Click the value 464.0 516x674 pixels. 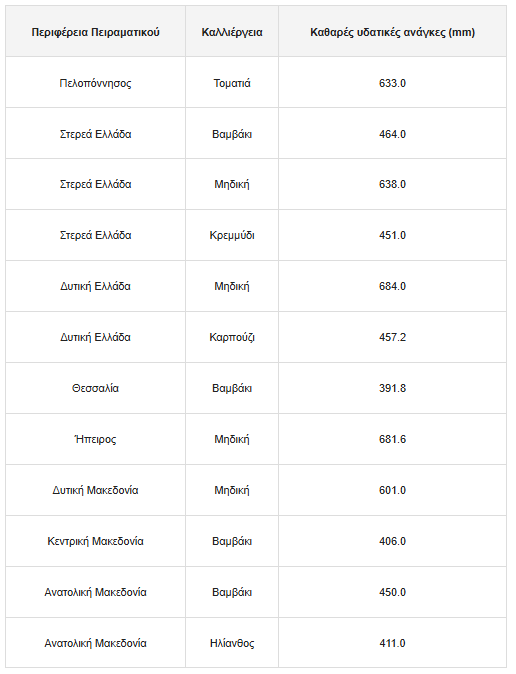(x=392, y=134)
